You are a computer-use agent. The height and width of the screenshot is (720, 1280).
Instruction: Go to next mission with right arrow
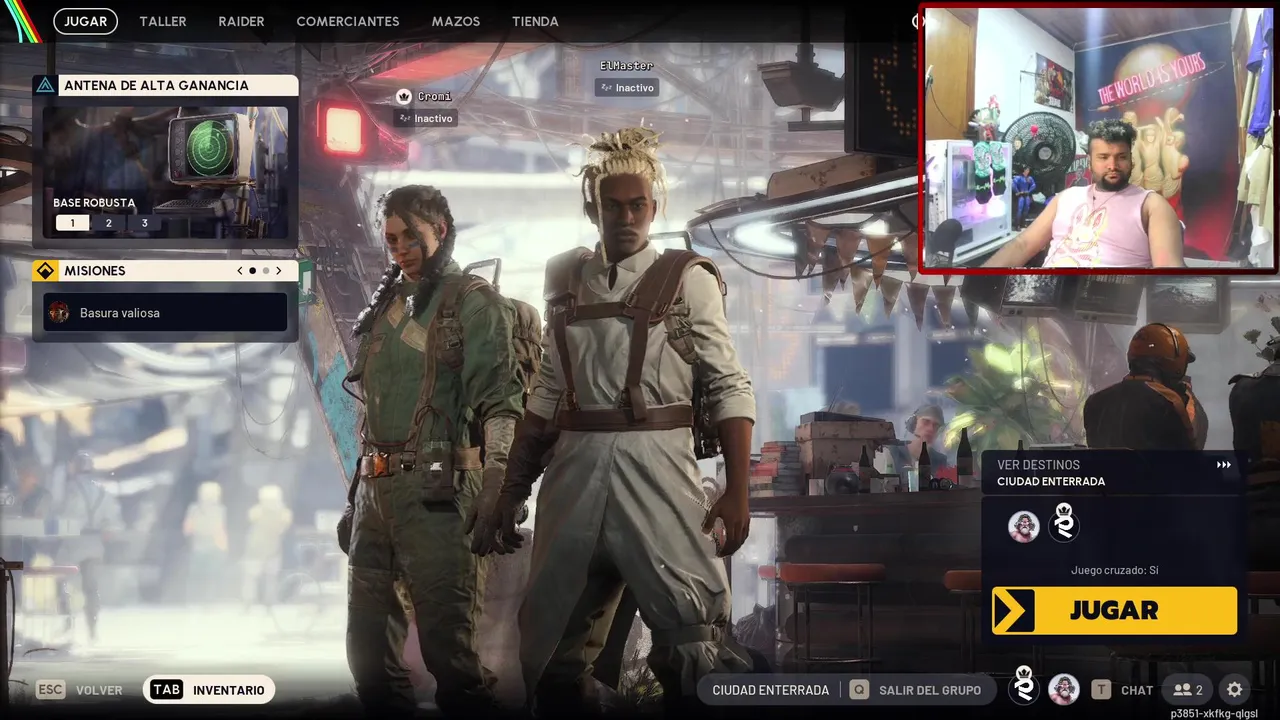coord(278,271)
